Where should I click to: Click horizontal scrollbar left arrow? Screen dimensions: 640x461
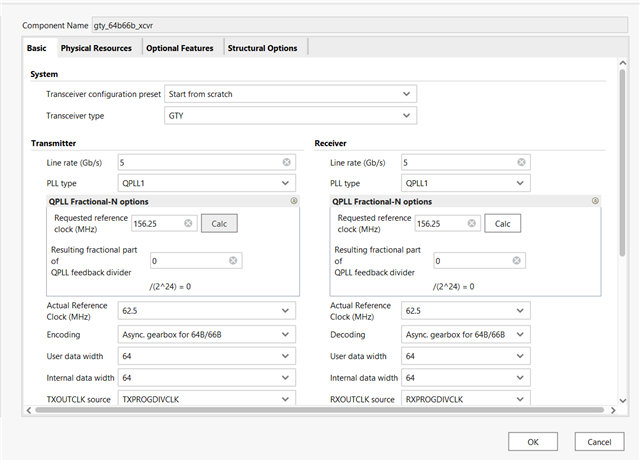(29, 410)
